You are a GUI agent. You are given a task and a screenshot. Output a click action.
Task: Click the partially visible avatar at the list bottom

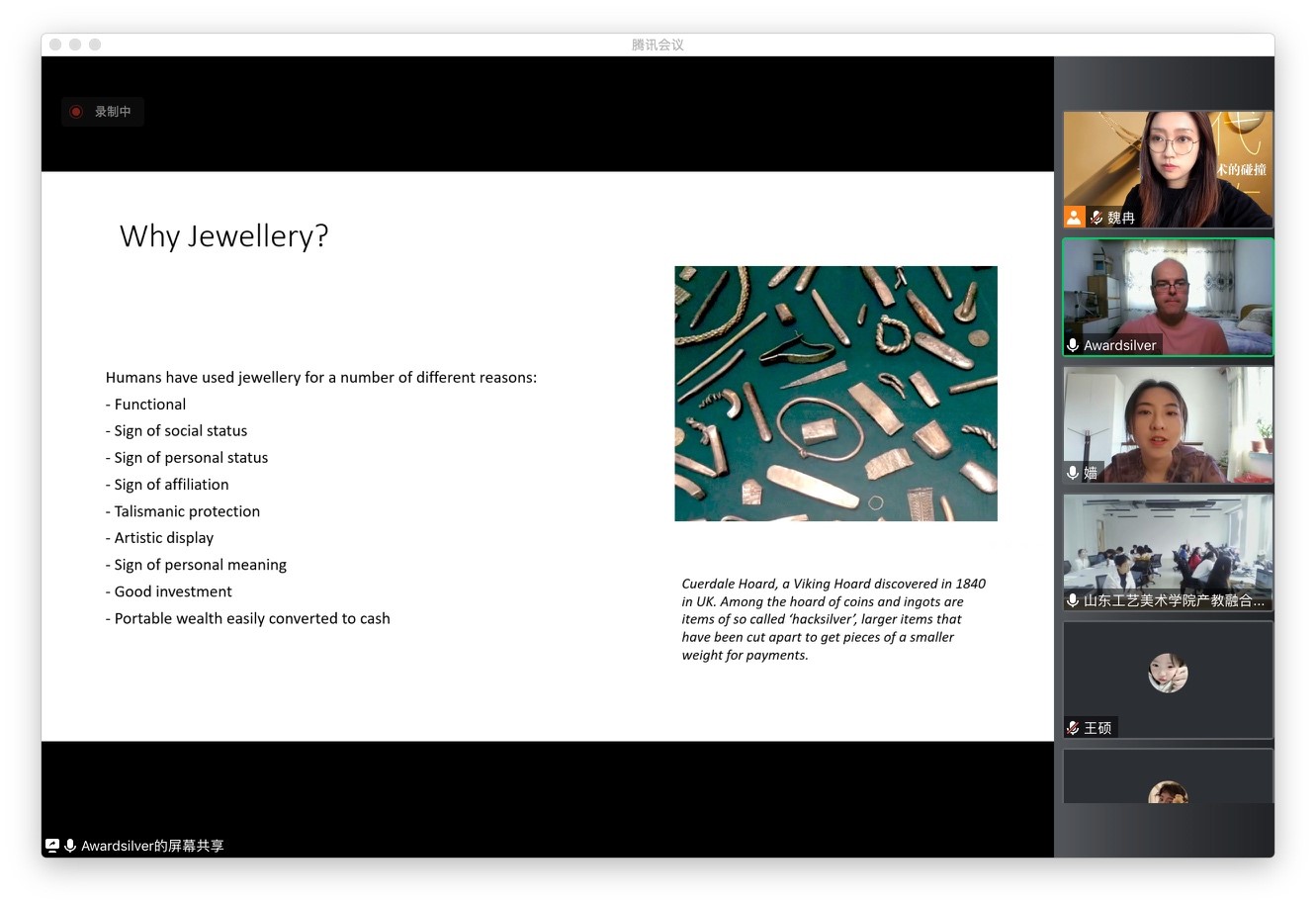point(1168,792)
